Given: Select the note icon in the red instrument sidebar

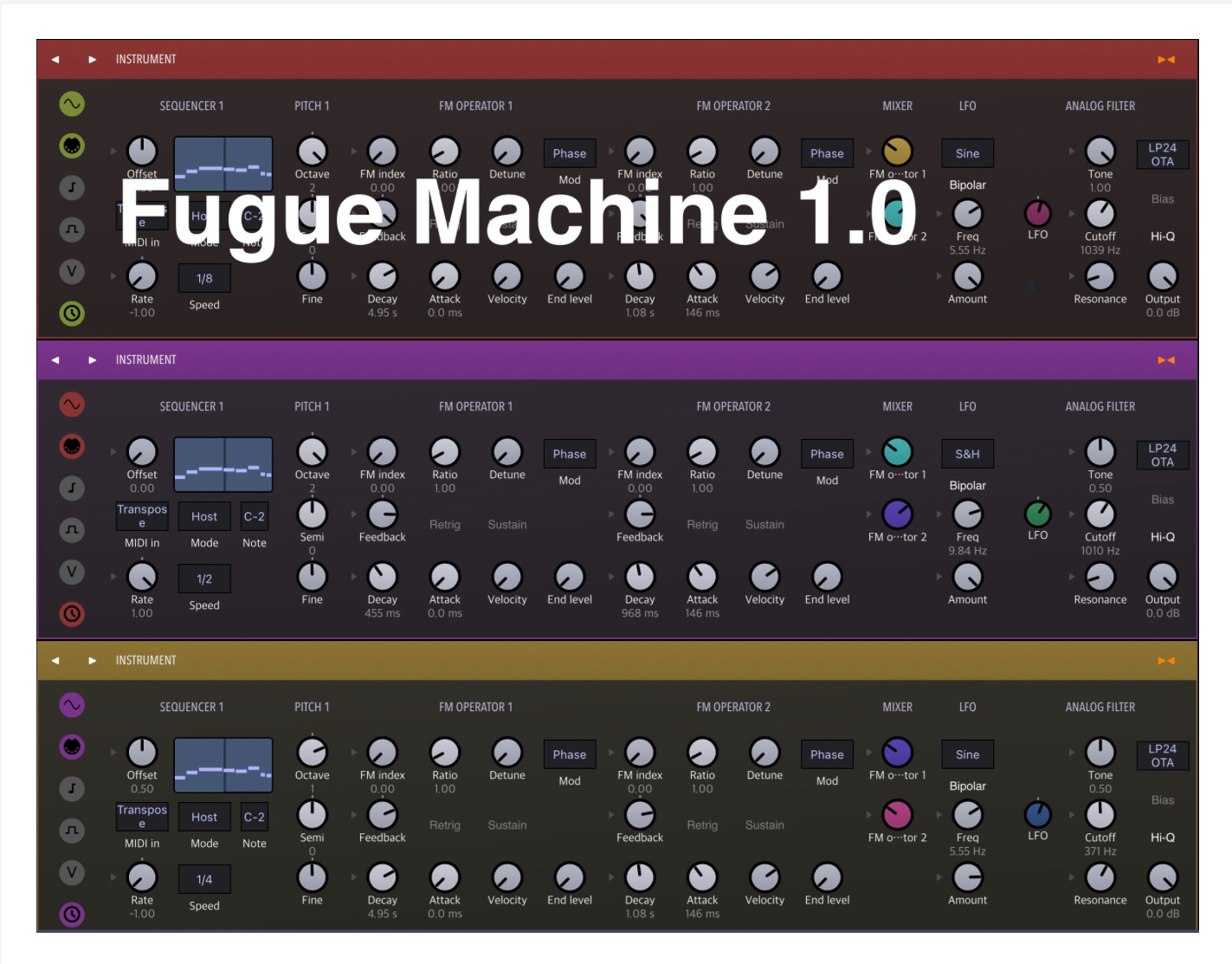Looking at the screenshot, I should coord(72,187).
